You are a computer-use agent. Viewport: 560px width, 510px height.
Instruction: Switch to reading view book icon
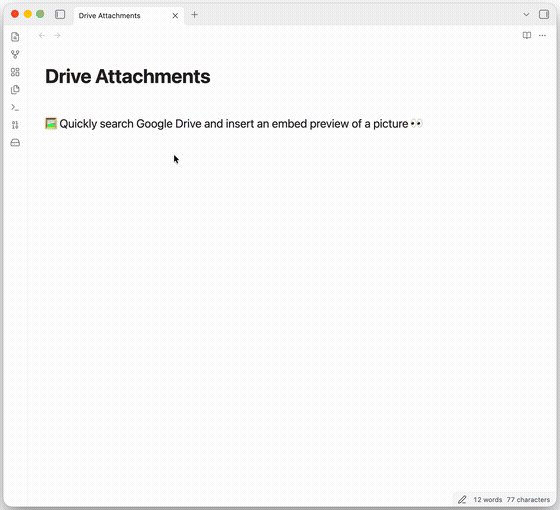tap(527, 35)
